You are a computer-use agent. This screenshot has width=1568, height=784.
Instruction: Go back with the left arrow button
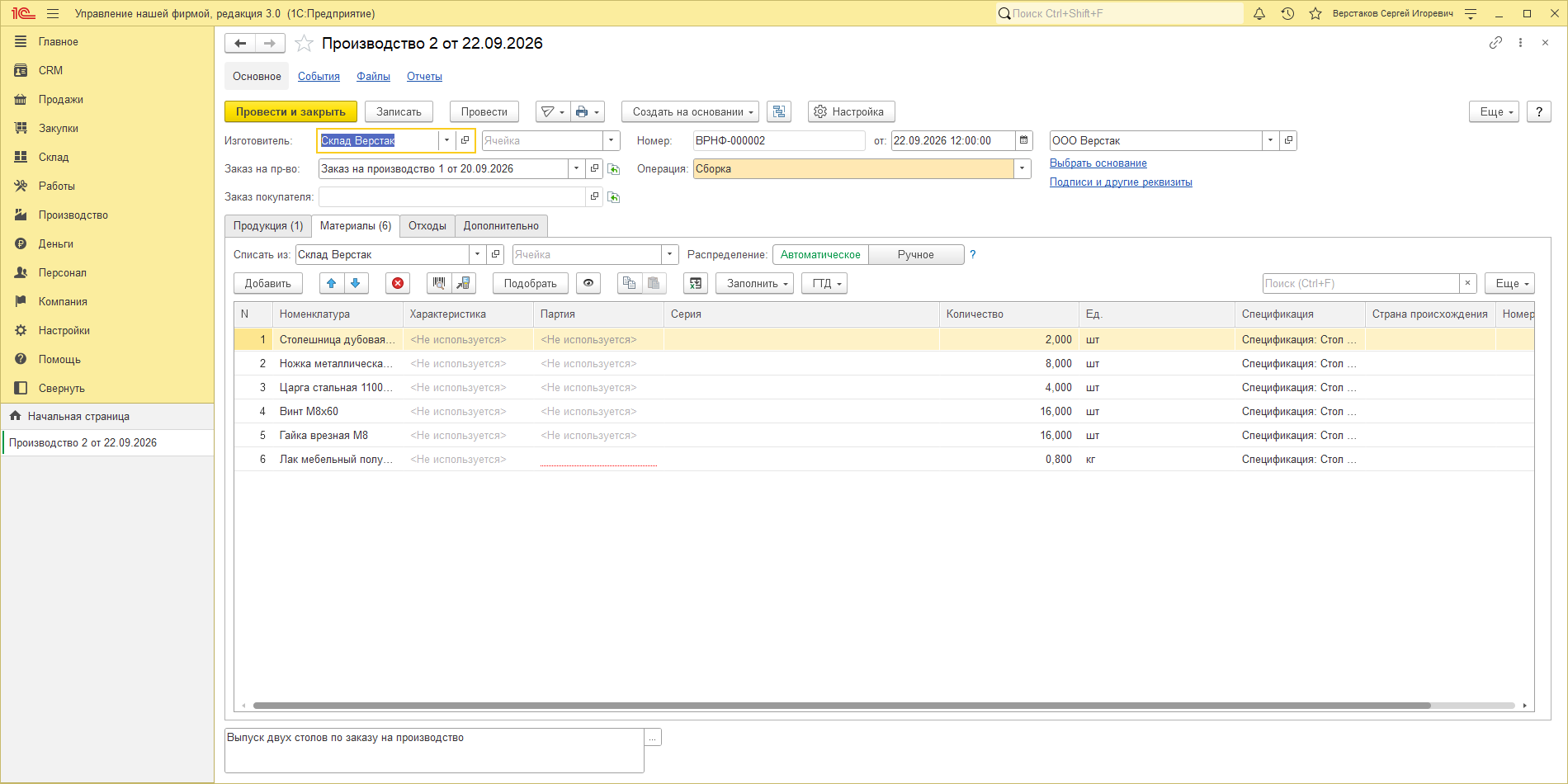pyautogui.click(x=240, y=43)
